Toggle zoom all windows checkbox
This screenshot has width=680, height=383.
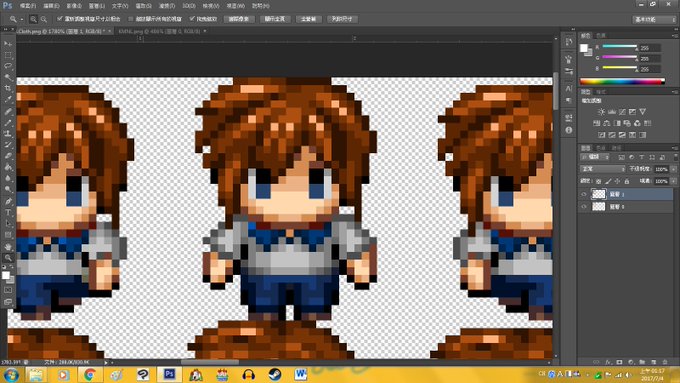tap(131, 19)
